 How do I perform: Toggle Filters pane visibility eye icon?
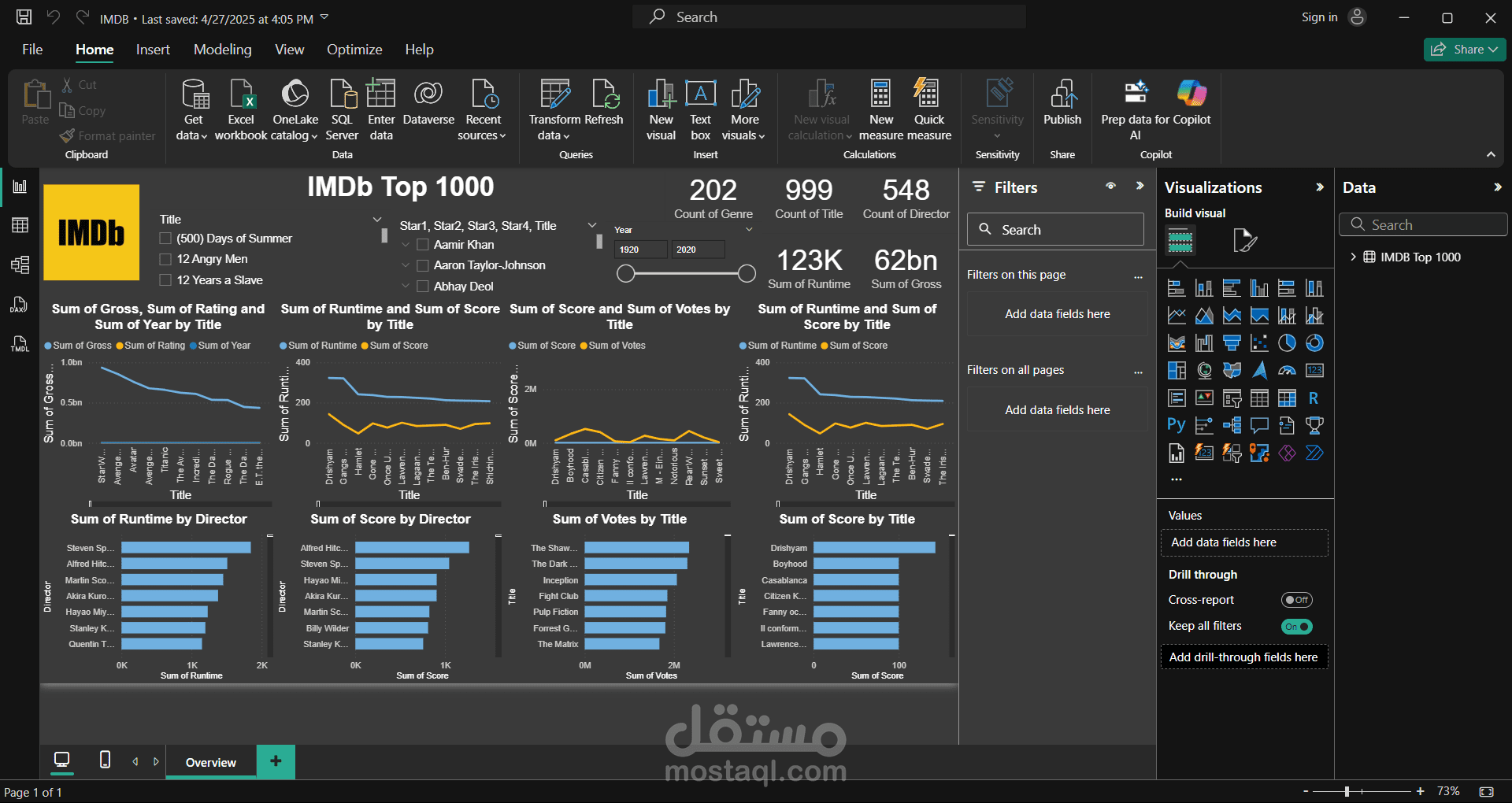[x=1110, y=187]
